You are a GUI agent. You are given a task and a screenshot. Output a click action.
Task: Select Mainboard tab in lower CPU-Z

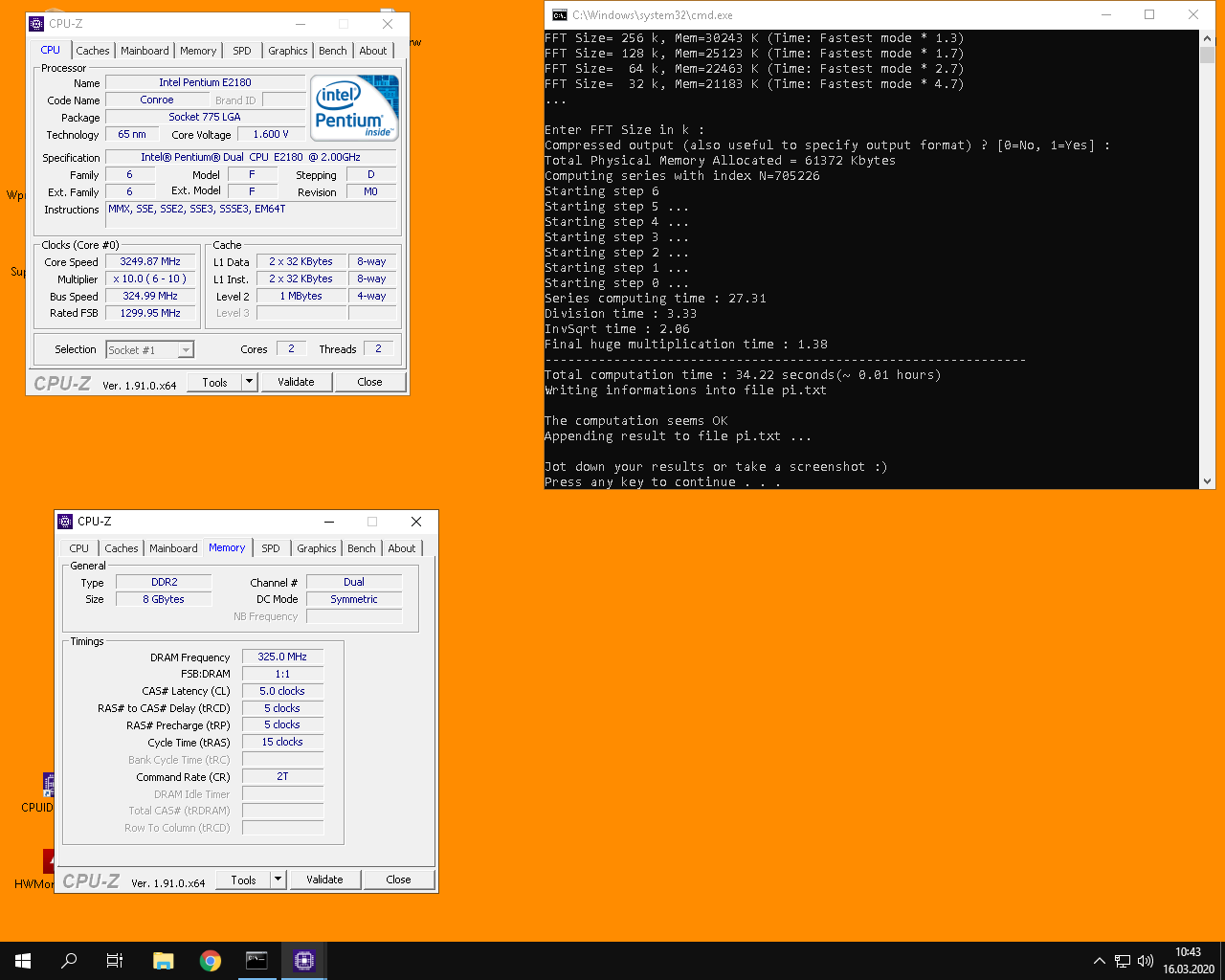point(173,548)
